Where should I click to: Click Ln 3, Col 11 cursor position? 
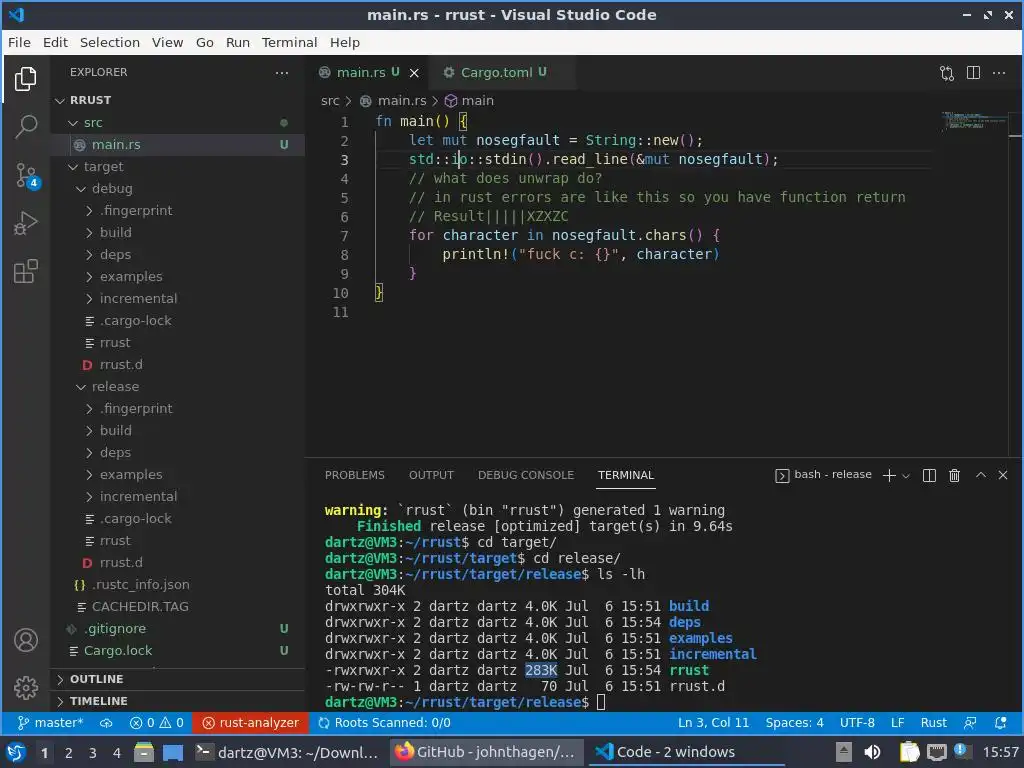coord(713,723)
